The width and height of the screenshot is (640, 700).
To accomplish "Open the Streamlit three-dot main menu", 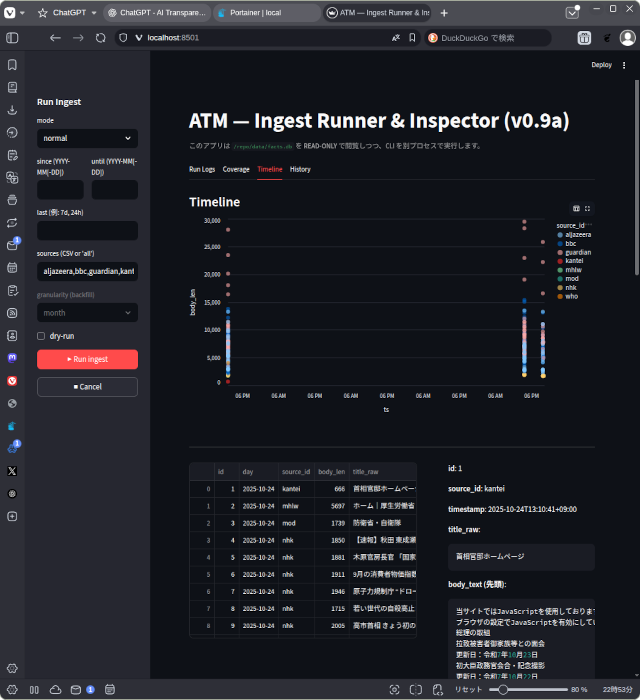I will 625,65.
